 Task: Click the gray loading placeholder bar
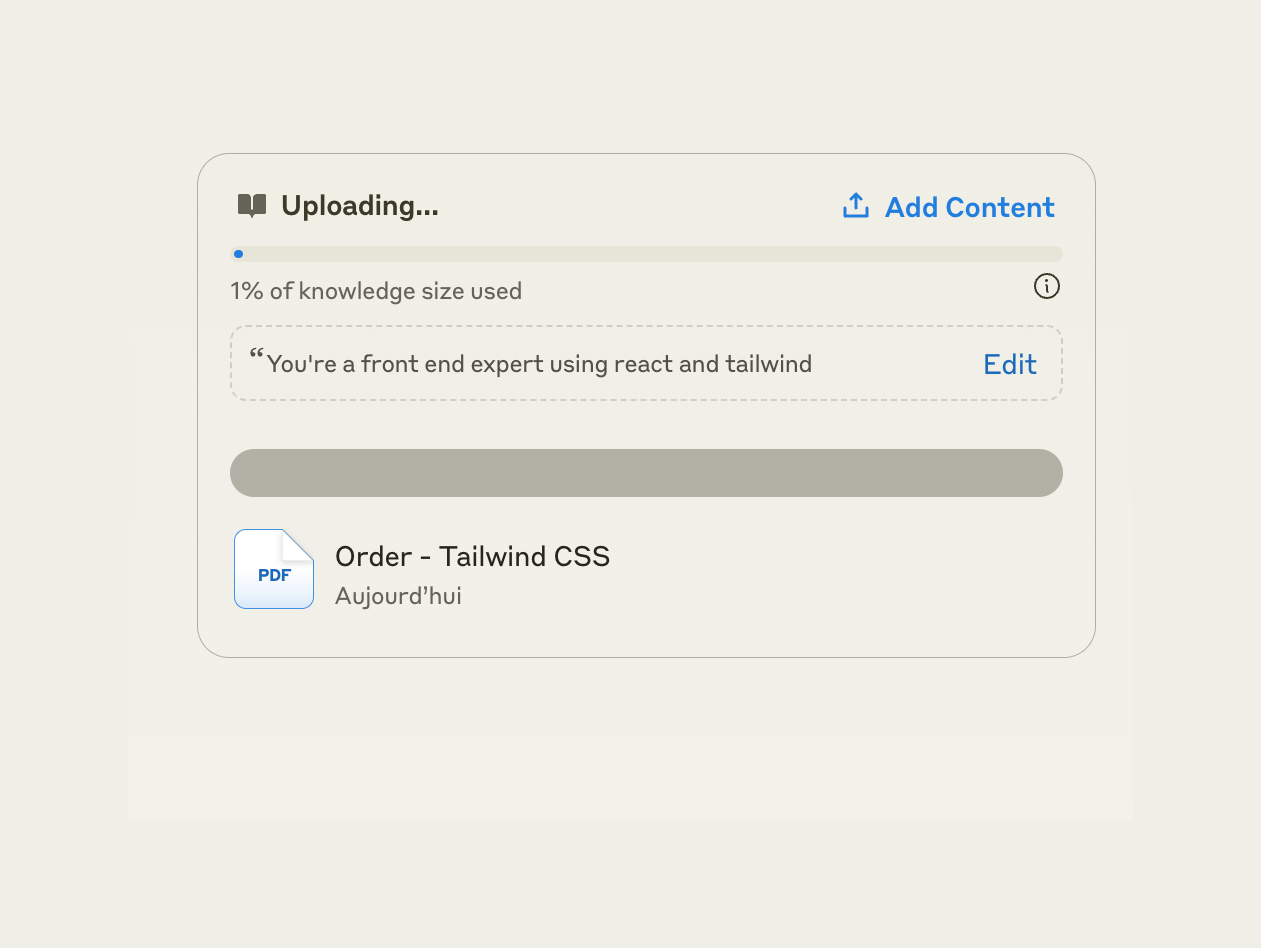pos(646,473)
